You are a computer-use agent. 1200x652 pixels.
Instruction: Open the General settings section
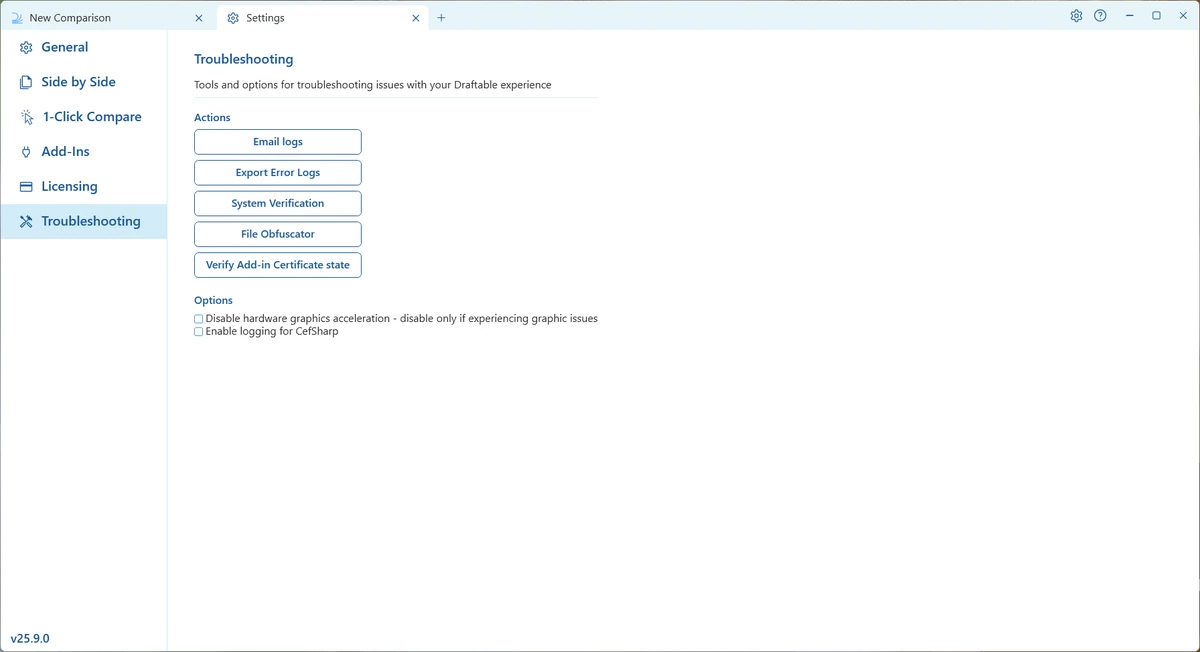click(x=83, y=47)
